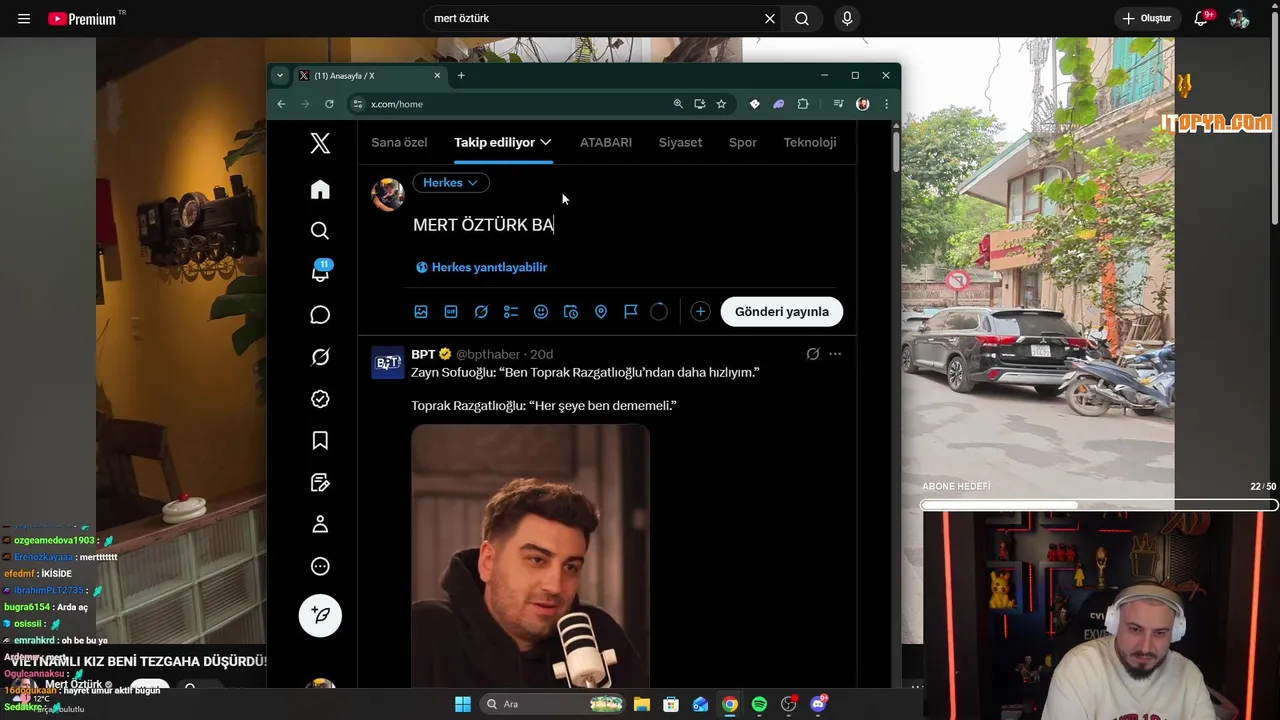The image size is (1280, 720).
Task: Click YouTube Oluştur create button
Action: (x=1146, y=18)
